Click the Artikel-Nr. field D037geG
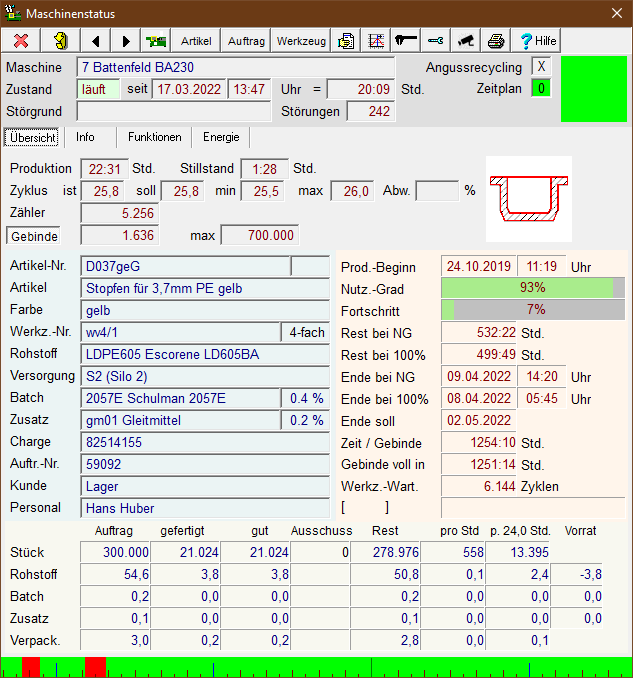633x678 pixels. coord(185,267)
